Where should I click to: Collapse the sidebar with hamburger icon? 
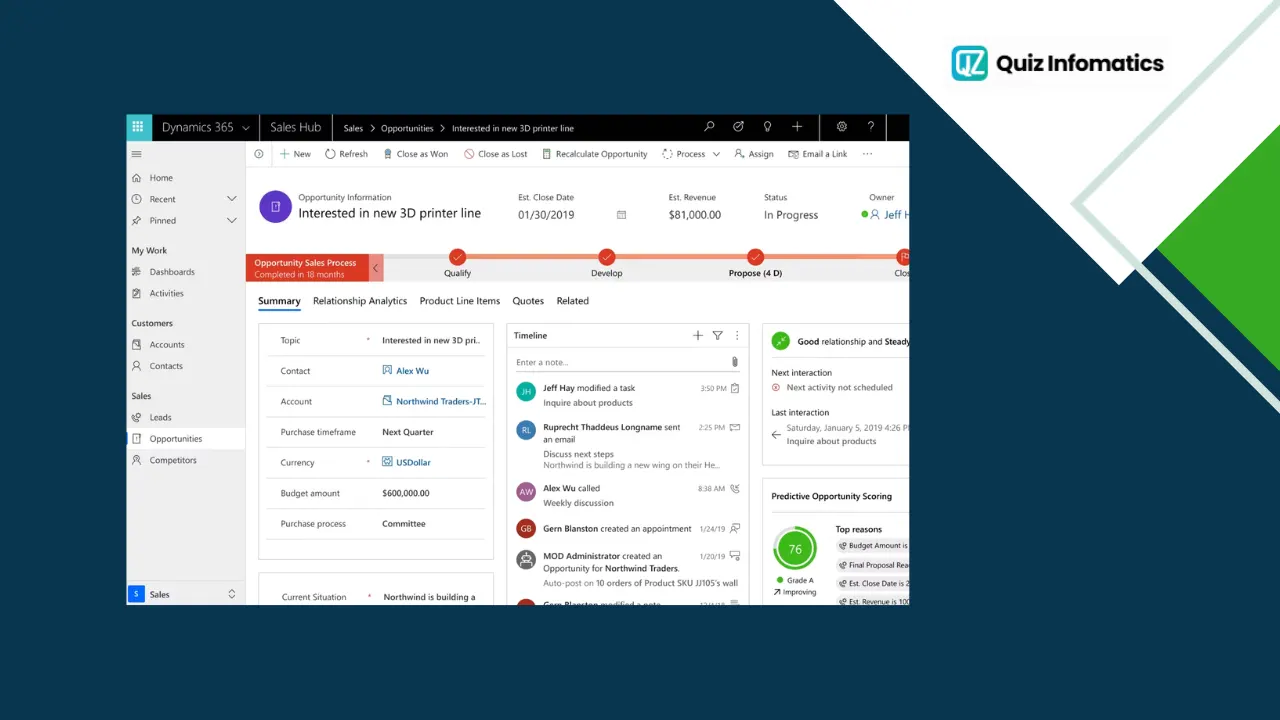tap(137, 154)
